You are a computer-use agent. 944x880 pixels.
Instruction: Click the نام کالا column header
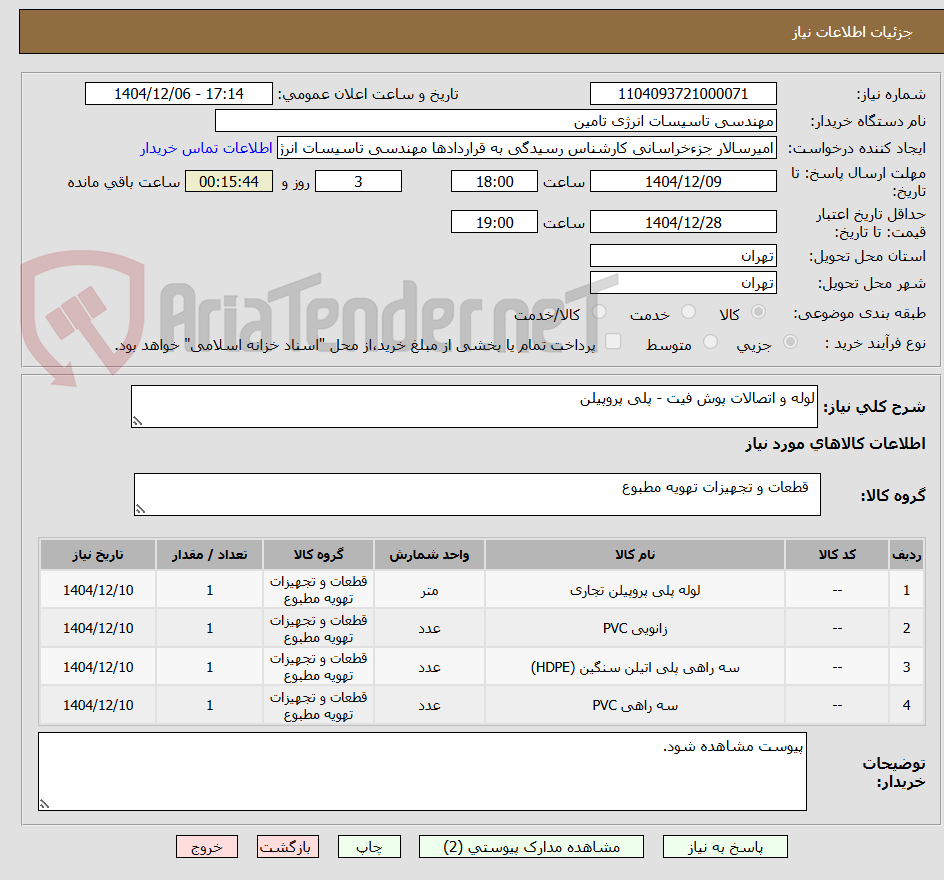point(635,554)
